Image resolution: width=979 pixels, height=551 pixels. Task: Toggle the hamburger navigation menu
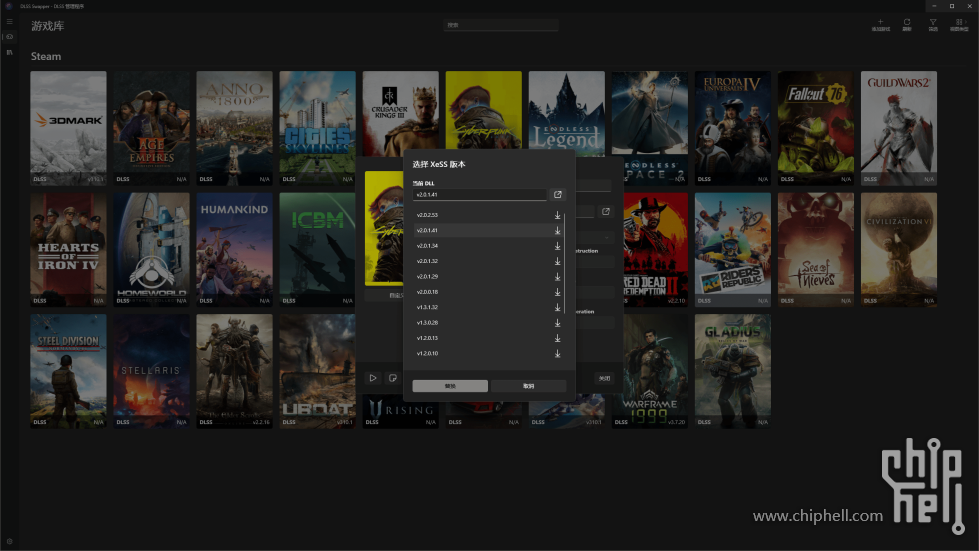pyautogui.click(x=9, y=21)
